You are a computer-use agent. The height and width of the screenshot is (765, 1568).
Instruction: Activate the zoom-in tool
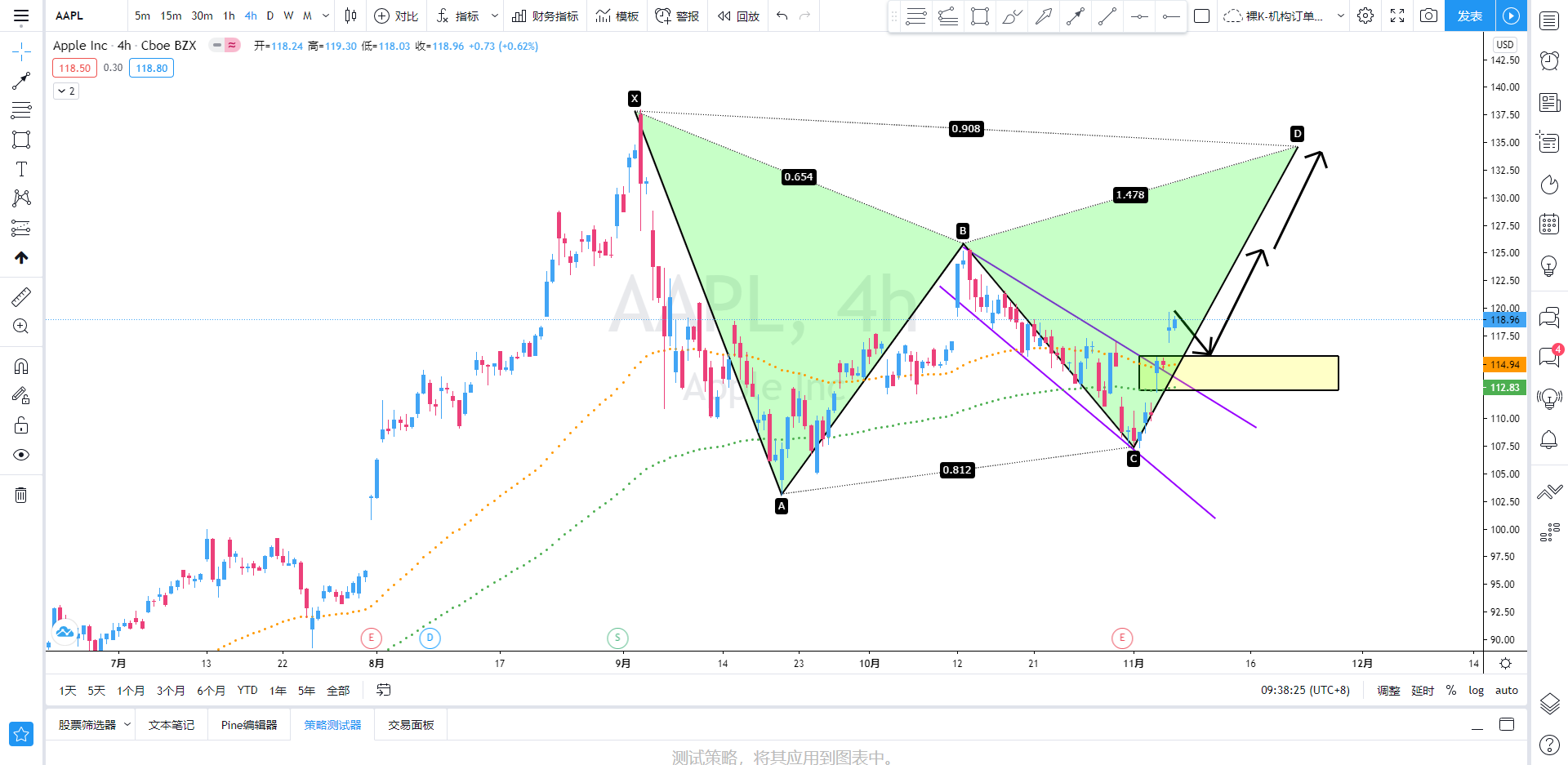tap(21, 327)
